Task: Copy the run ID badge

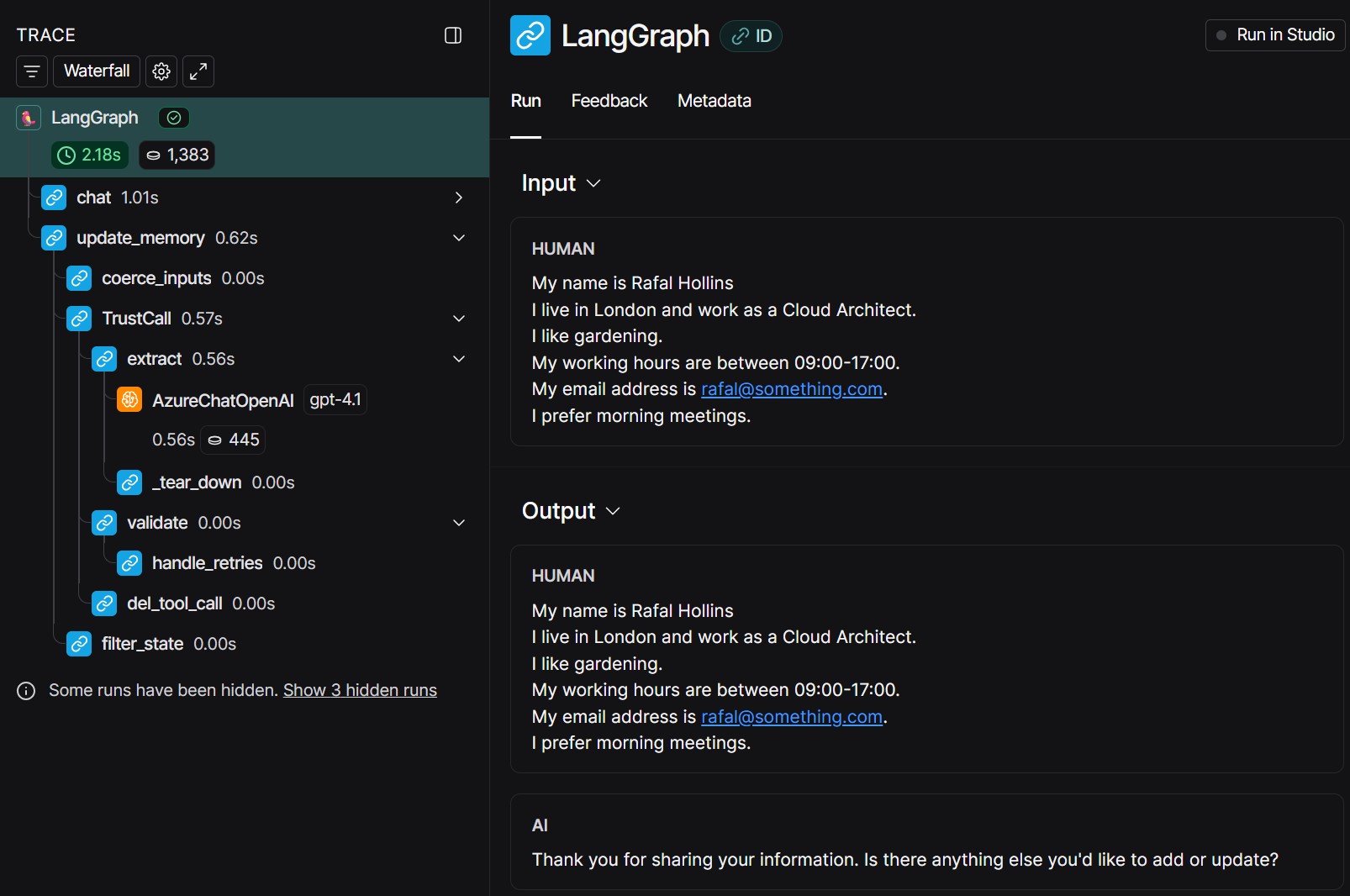Action: (x=751, y=36)
